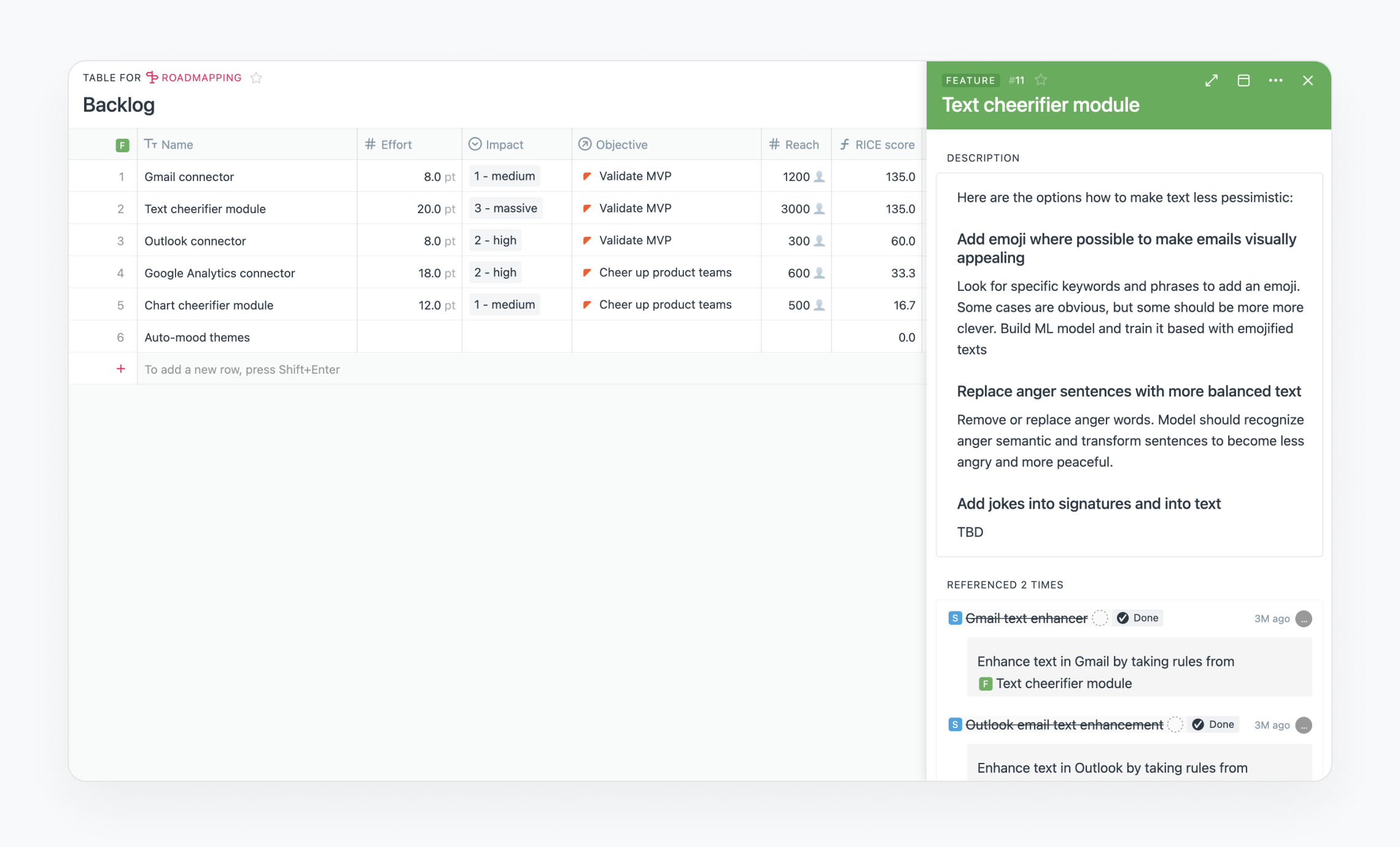Open the feature panel more options menu

(x=1275, y=80)
